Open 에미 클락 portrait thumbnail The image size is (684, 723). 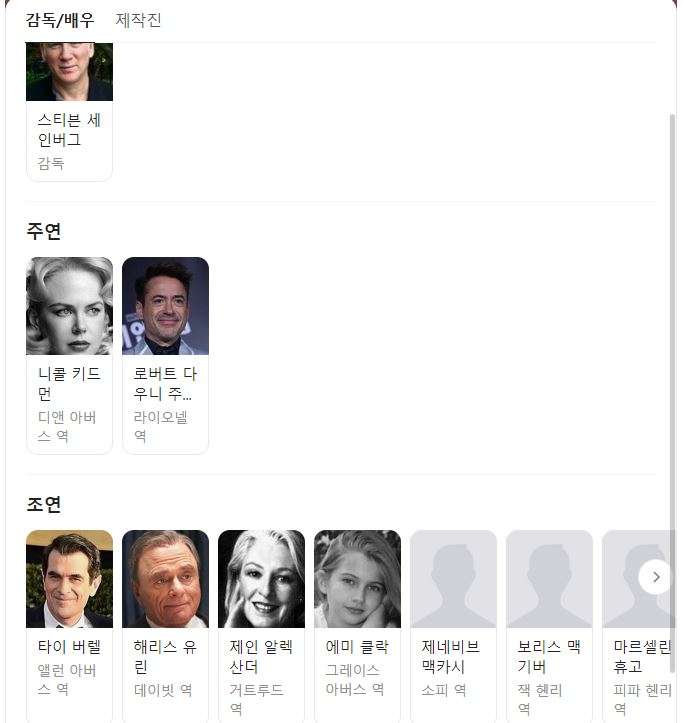coord(357,579)
